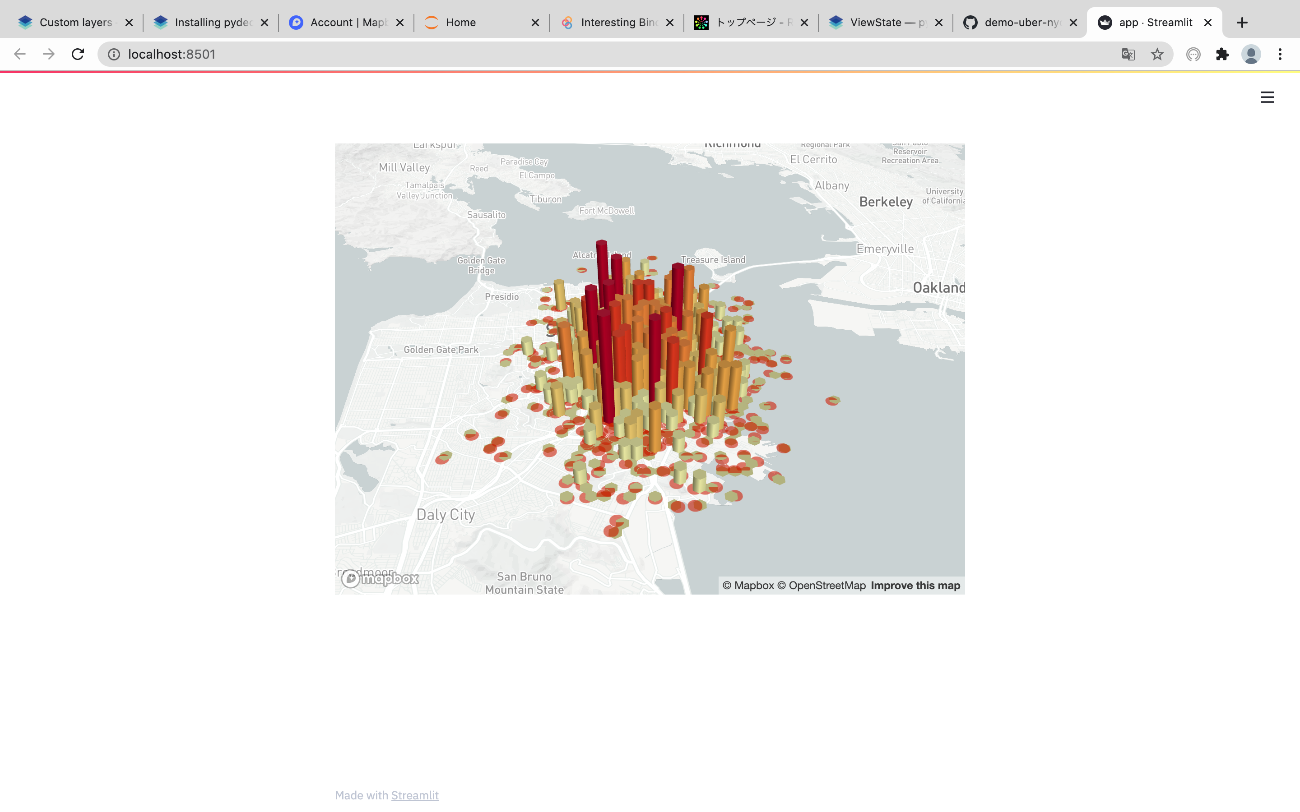The image size is (1300, 812).
Task: Click the © OpenStreetMap attribution link
Action: click(821, 585)
